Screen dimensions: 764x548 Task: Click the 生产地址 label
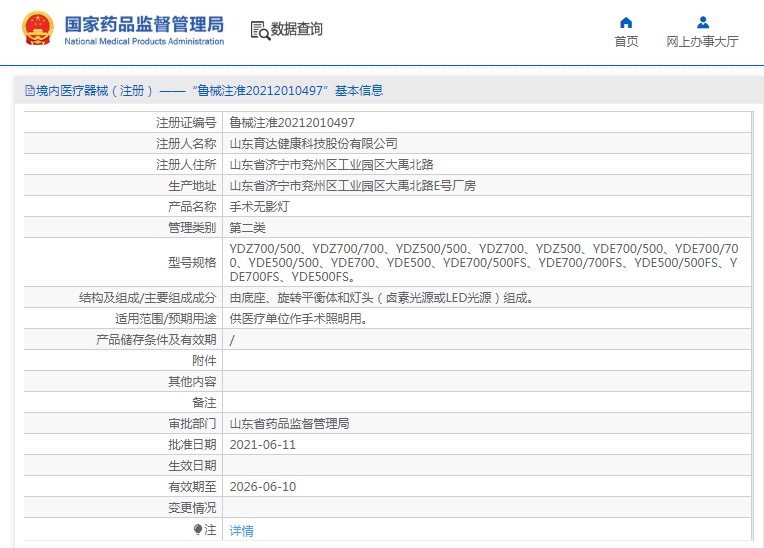[192, 186]
